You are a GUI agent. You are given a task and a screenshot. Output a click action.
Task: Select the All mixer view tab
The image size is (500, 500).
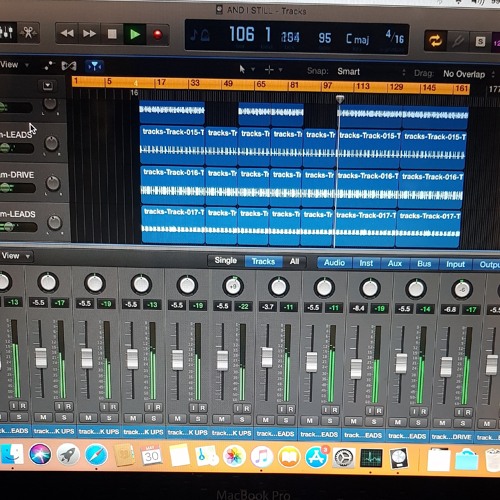[294, 261]
